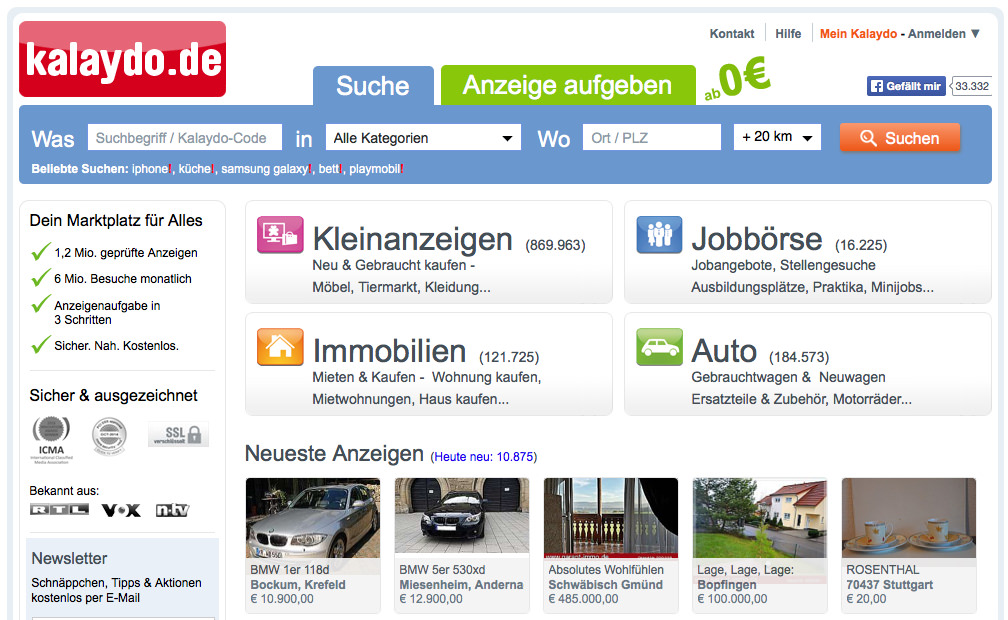This screenshot has width=1008, height=620.
Task: Select the popular search iphone
Action: click(x=150, y=169)
